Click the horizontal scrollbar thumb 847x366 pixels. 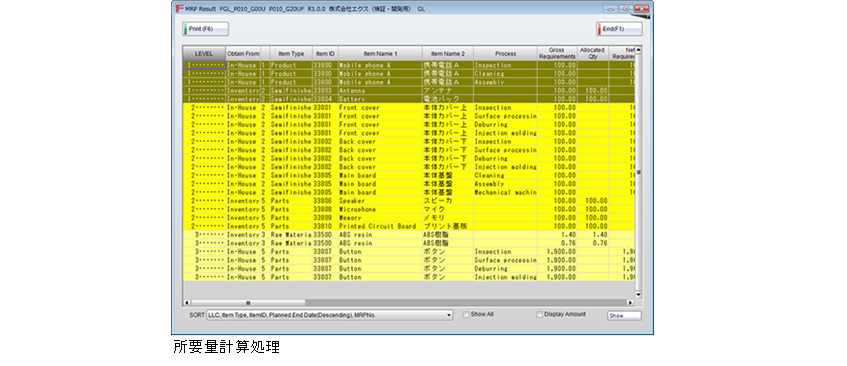(x=248, y=303)
